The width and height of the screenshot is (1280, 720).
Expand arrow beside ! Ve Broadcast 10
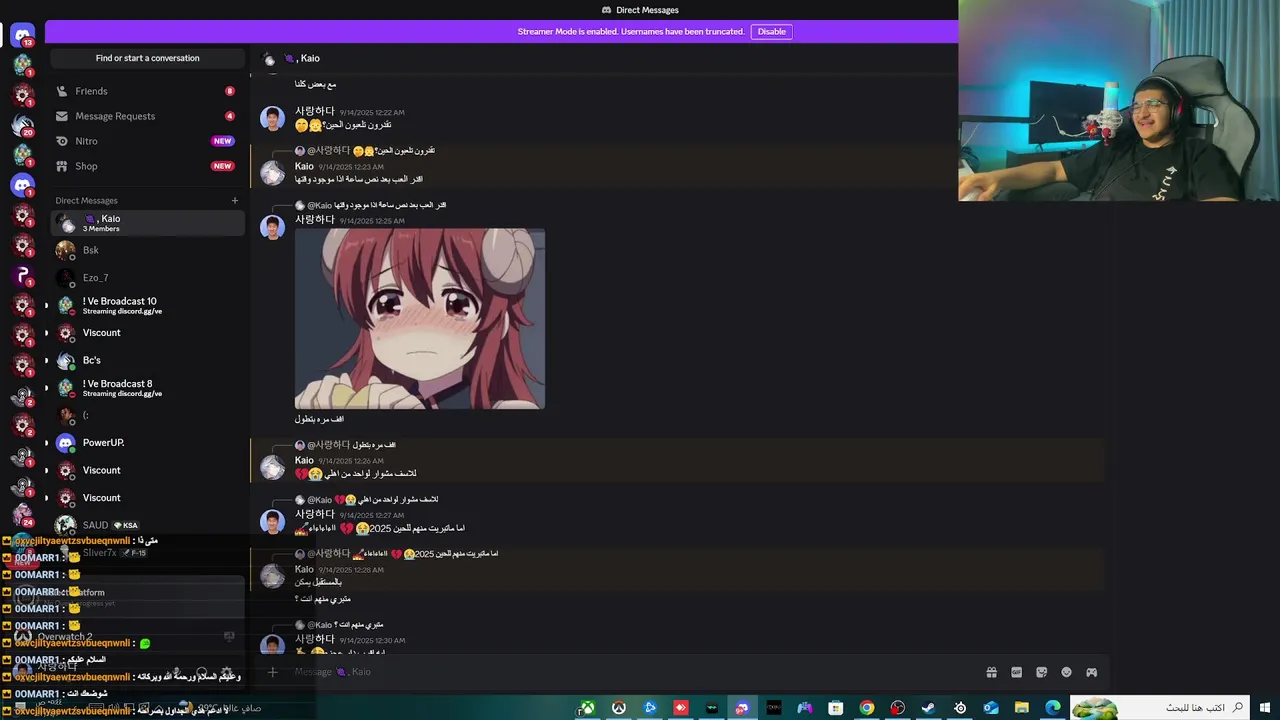[45, 306]
